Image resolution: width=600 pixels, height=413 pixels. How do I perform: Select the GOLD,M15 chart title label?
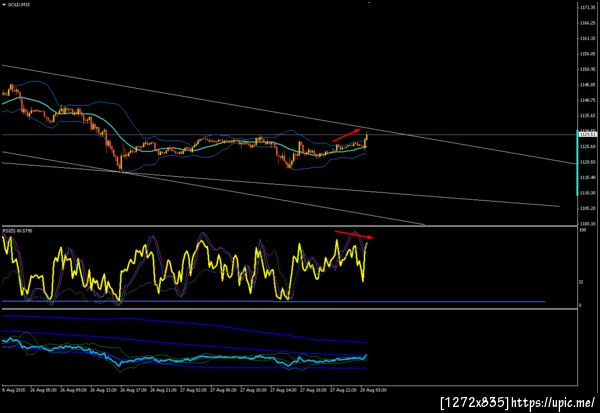tap(18, 5)
